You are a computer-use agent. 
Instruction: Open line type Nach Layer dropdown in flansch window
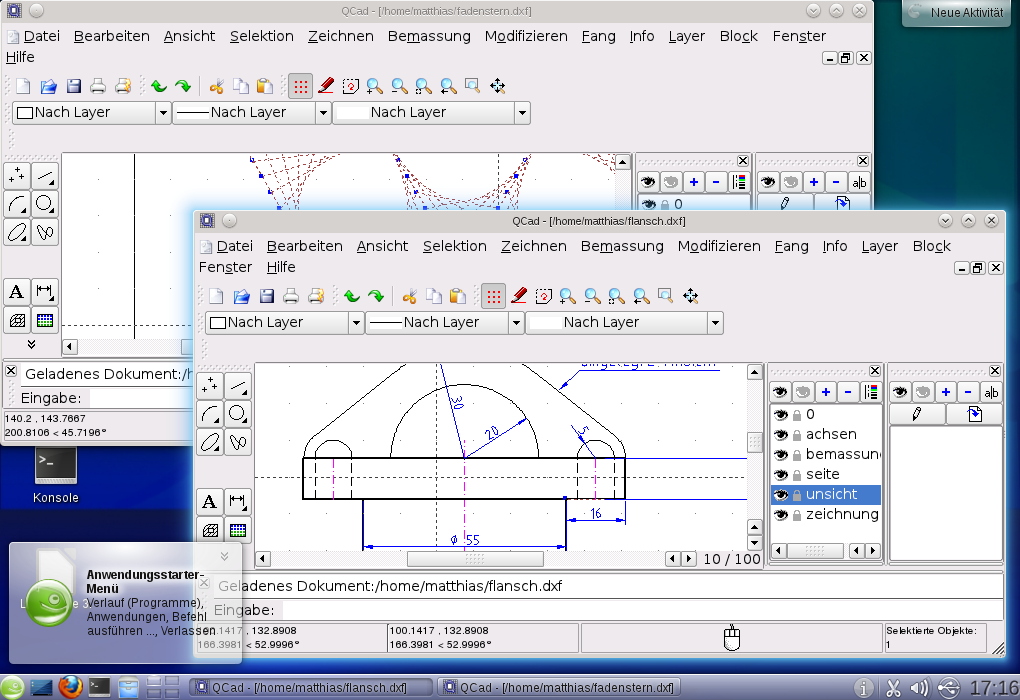[624, 323]
